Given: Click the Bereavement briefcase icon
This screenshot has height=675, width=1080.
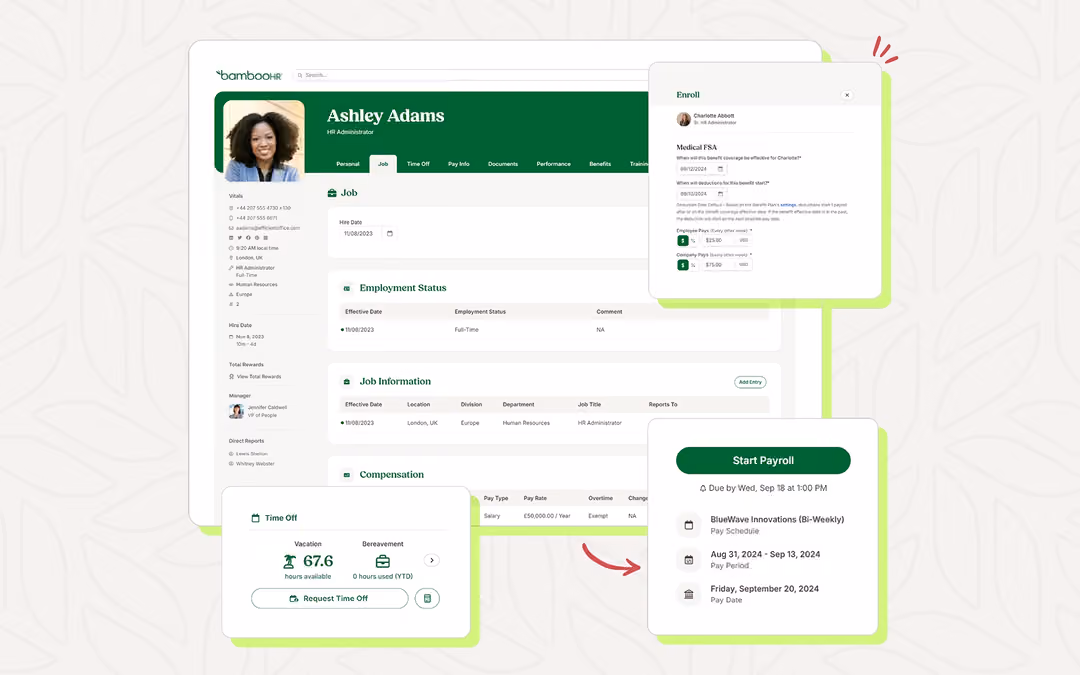Looking at the screenshot, I should 383,561.
